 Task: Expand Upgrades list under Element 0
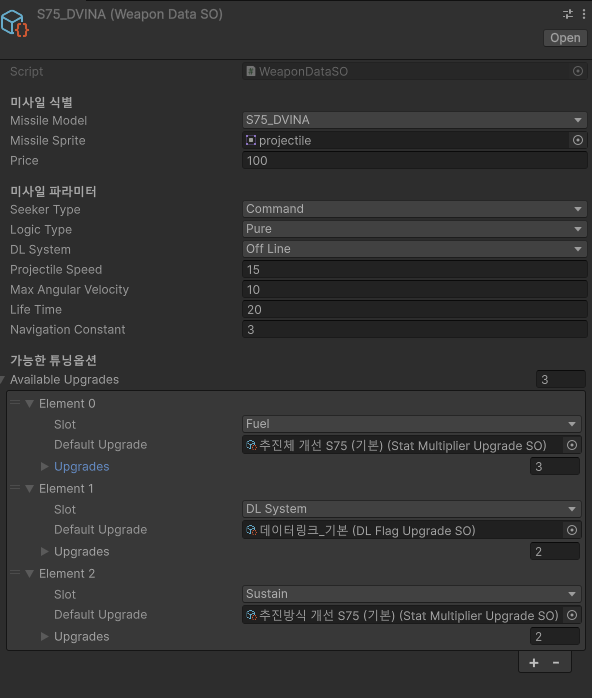(x=45, y=467)
